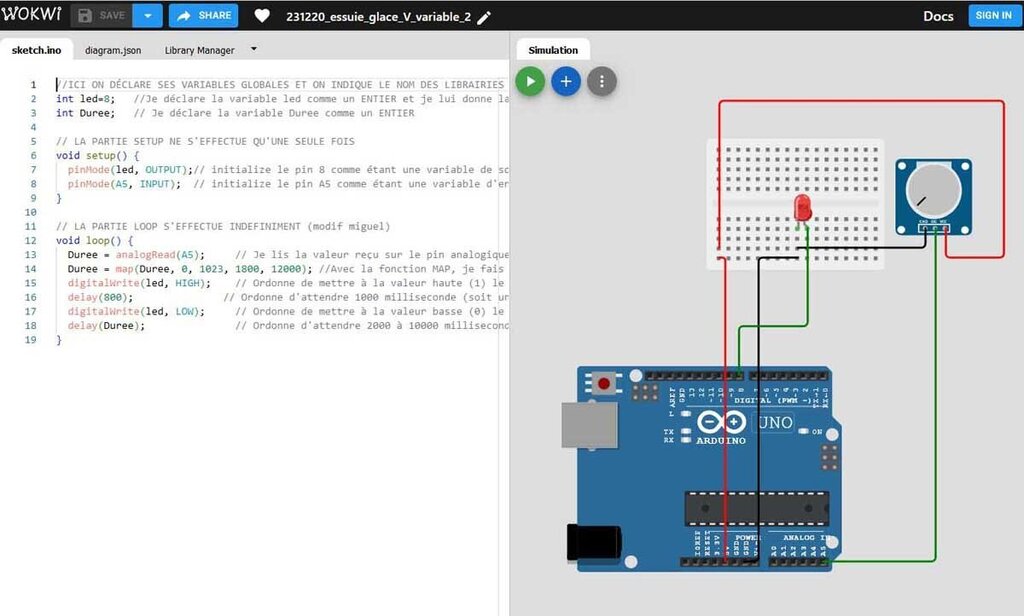Open the simulation three-dots options menu
This screenshot has height=616, width=1024.
tap(602, 82)
